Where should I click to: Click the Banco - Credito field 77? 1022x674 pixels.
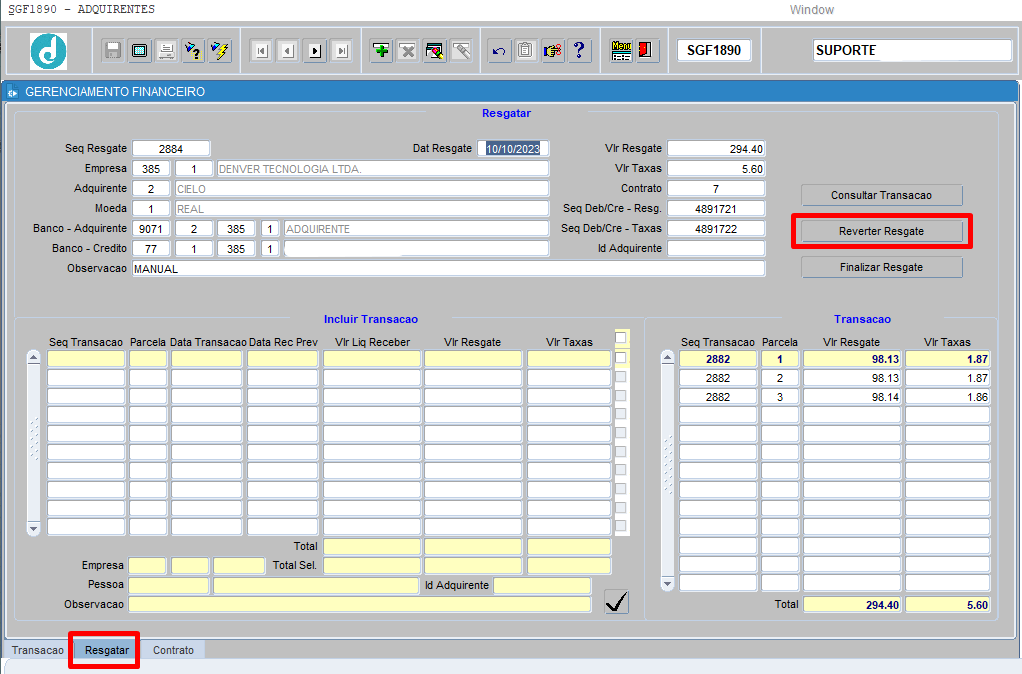tap(151, 249)
